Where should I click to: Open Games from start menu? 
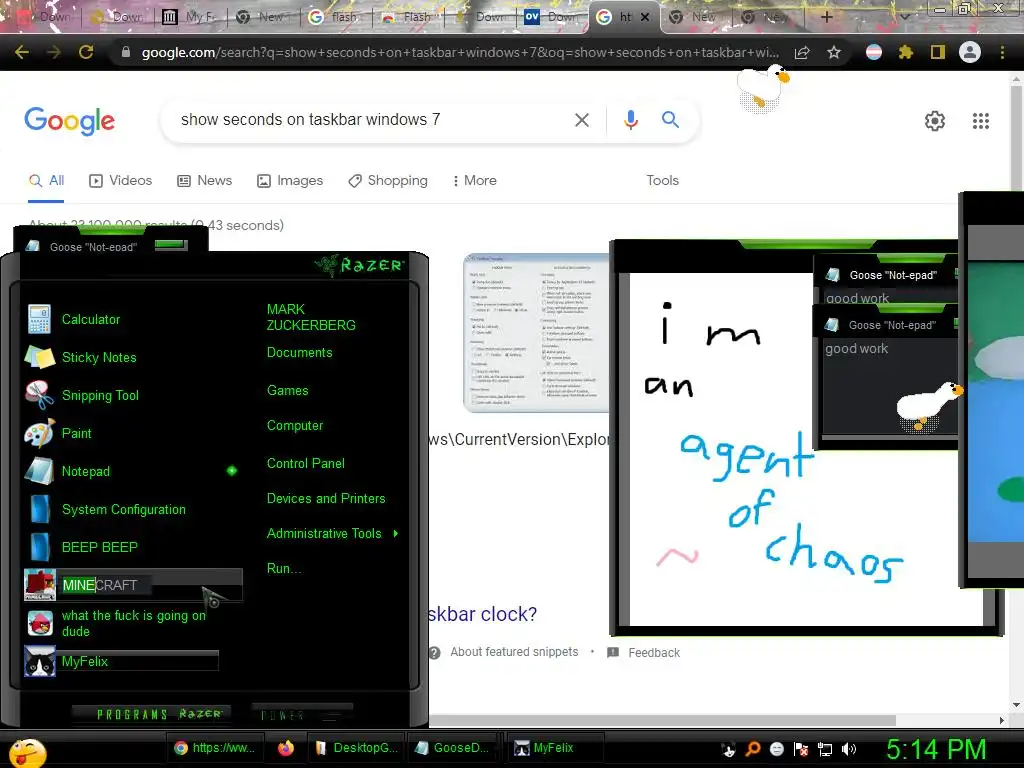coord(287,391)
